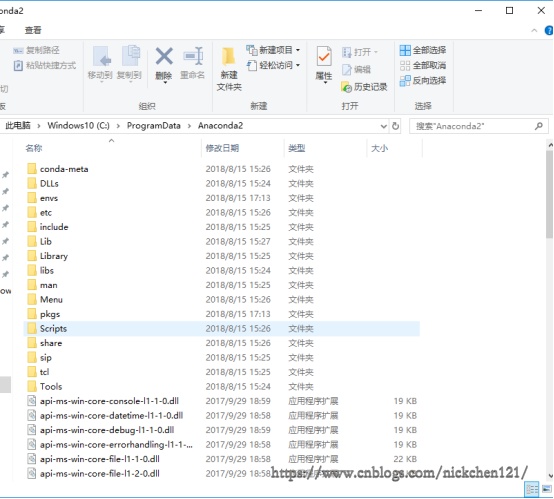This screenshot has height=499, width=554.
Task: Click Select none (全部取消)
Action: (x=423, y=65)
